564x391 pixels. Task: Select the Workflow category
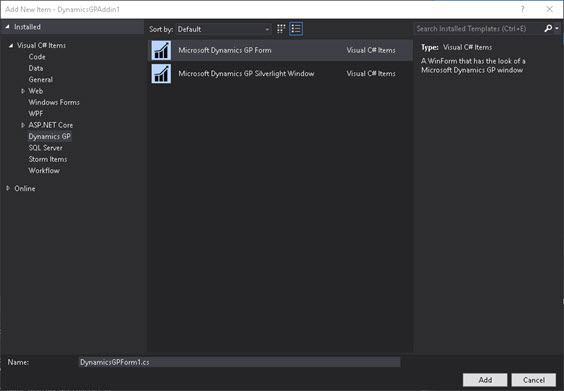click(x=44, y=171)
